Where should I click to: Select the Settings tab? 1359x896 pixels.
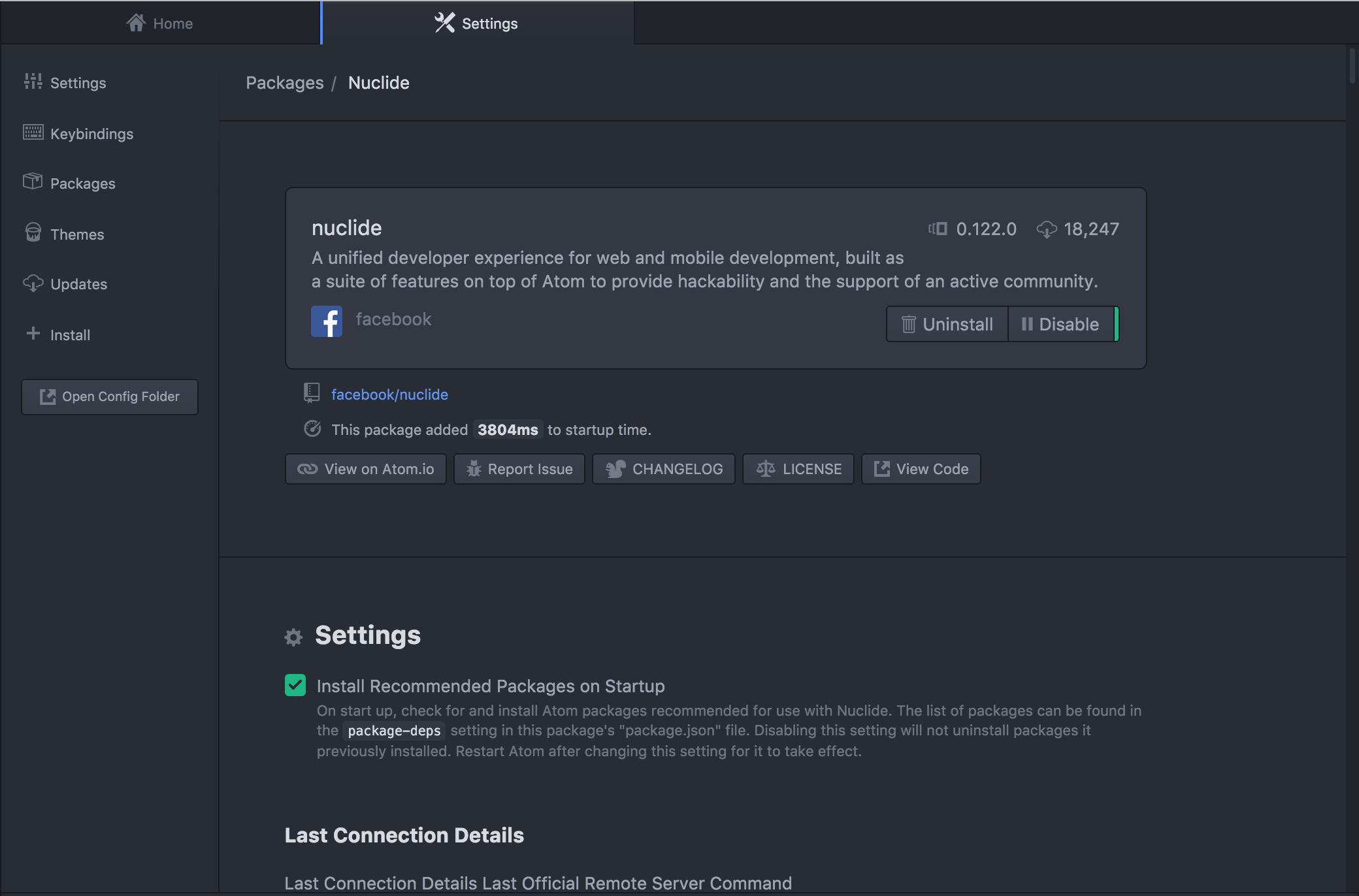click(x=477, y=24)
